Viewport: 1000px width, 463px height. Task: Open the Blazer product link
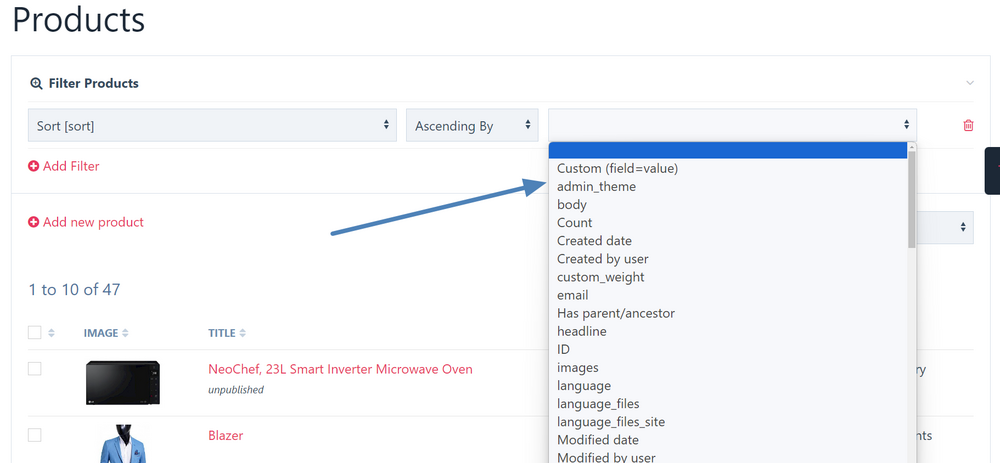pyautogui.click(x=225, y=435)
